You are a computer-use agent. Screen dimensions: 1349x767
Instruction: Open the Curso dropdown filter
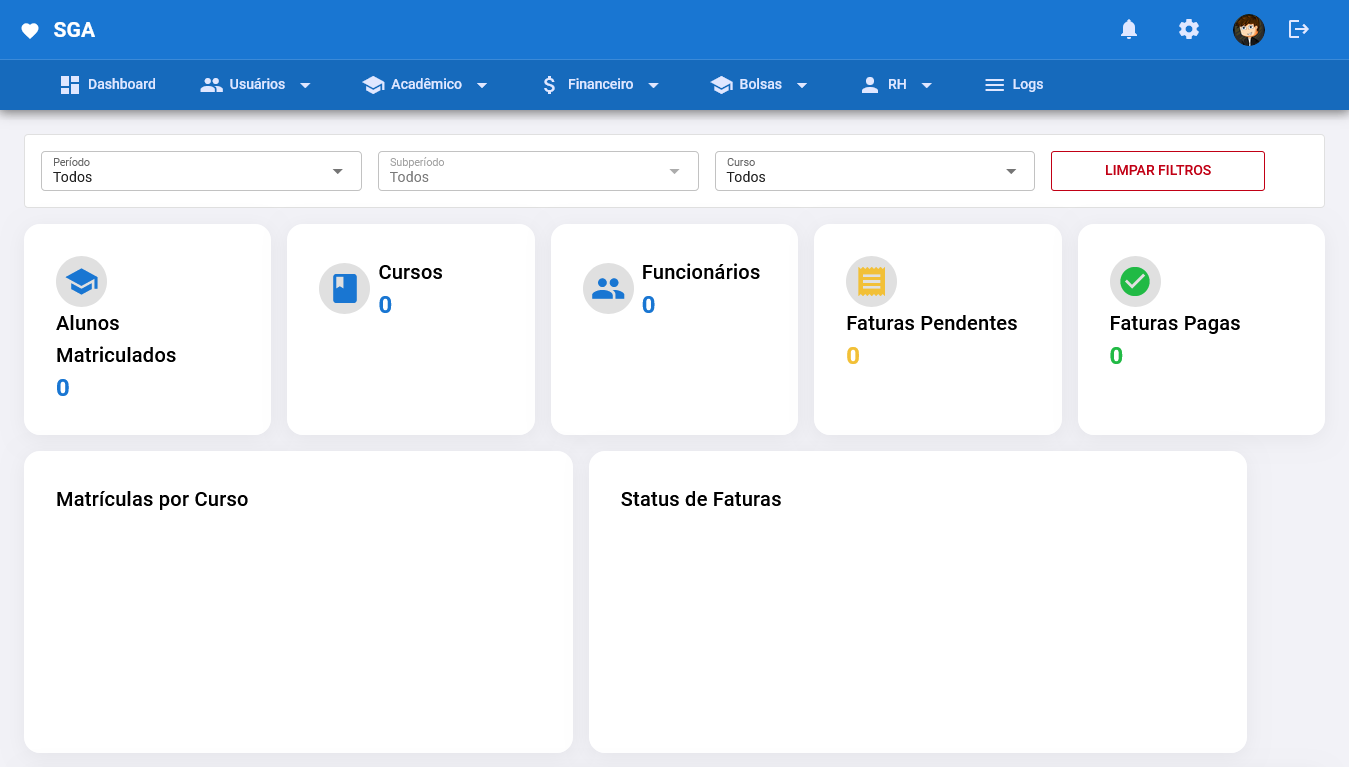point(874,171)
